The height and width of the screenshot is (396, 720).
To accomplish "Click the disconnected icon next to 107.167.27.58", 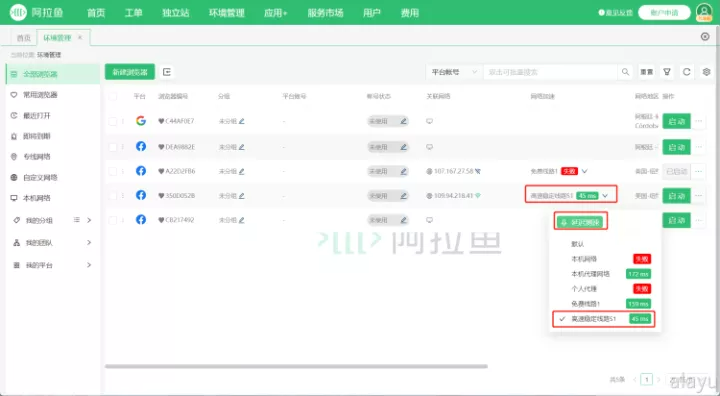I will tap(478, 171).
